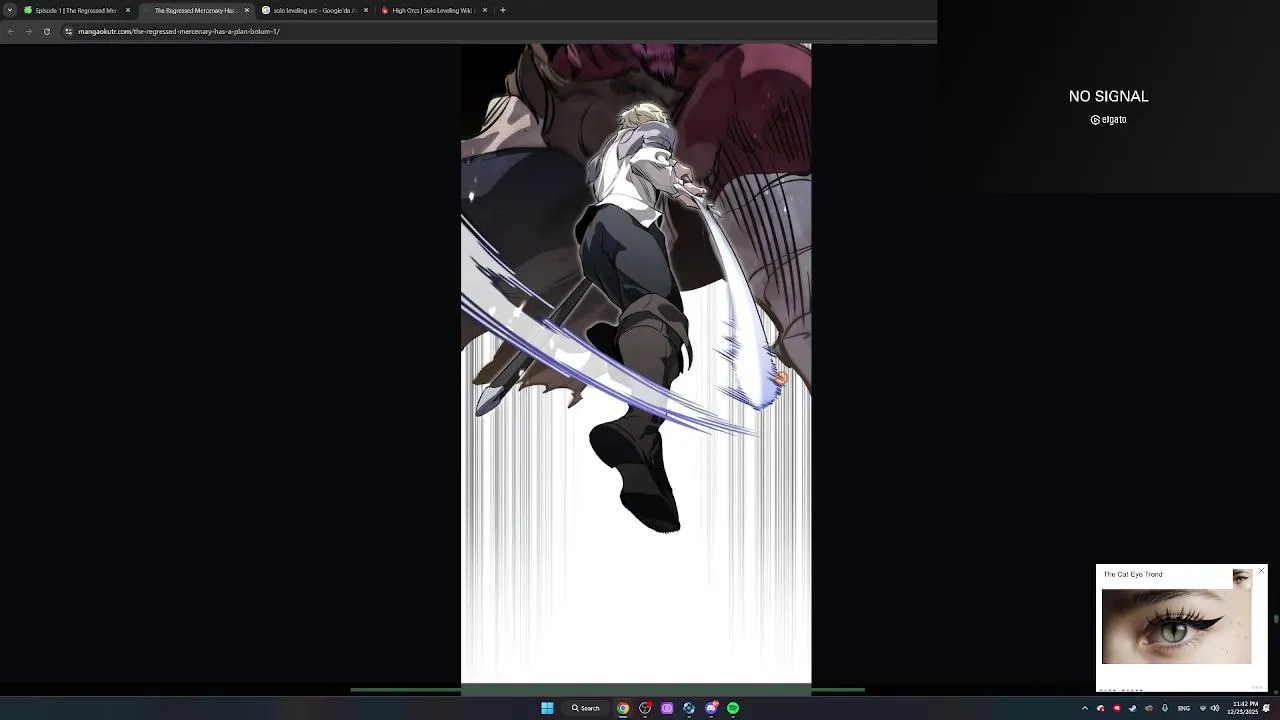Click The Cat Eye Trend ad title
The image size is (1280, 720).
click(x=1133, y=574)
